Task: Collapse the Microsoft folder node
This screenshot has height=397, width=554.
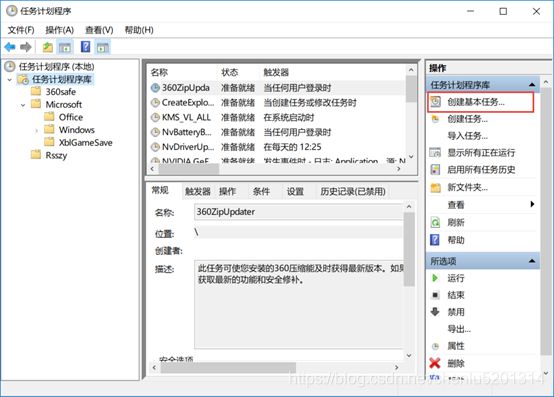Action: 23,105
